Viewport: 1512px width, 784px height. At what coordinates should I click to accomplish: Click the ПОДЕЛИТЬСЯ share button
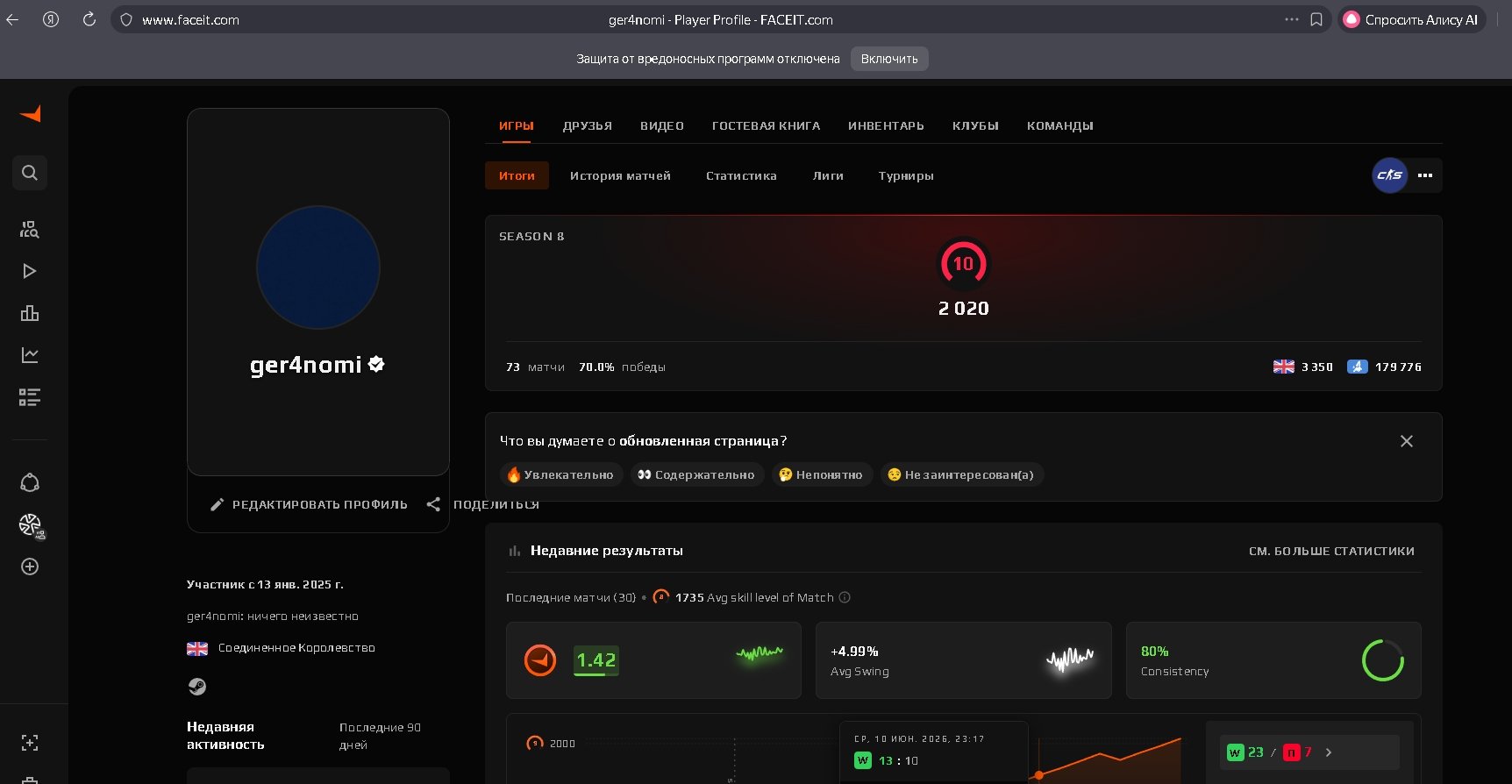tap(482, 504)
